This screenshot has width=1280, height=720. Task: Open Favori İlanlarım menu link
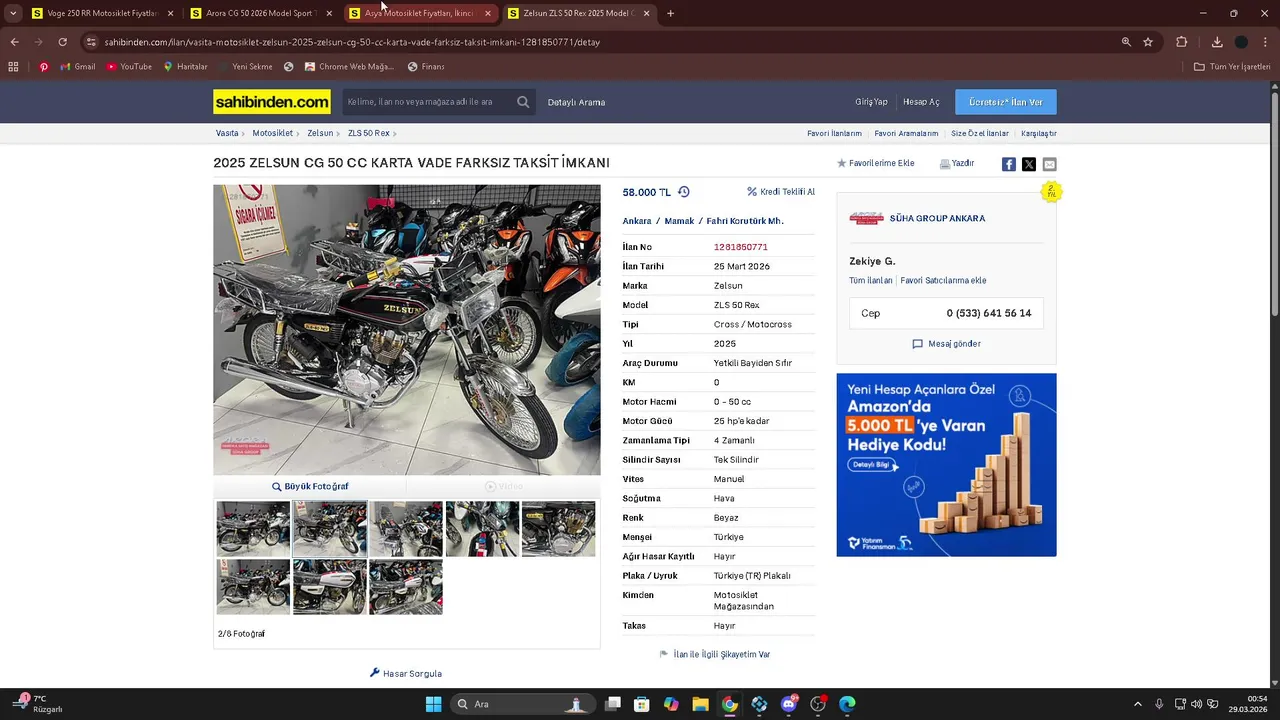click(x=834, y=133)
